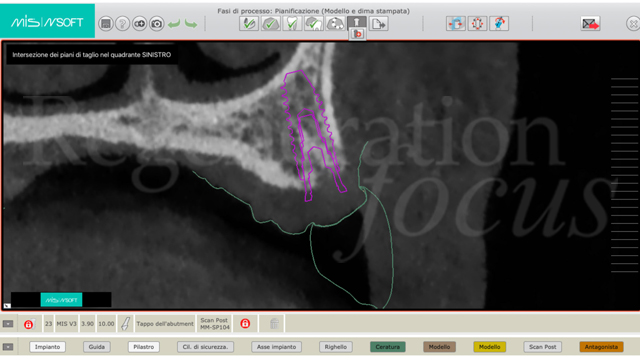Click the Scan Post MM-SP104 cell

pyautogui.click(x=214, y=324)
